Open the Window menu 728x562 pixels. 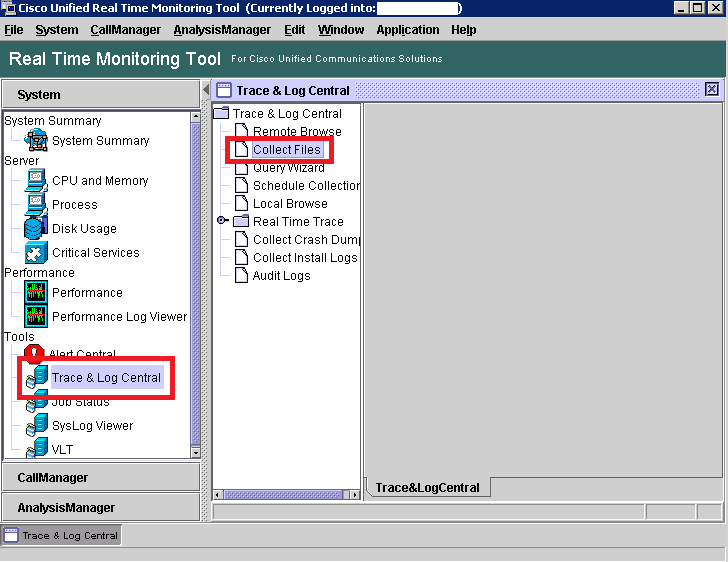(341, 30)
